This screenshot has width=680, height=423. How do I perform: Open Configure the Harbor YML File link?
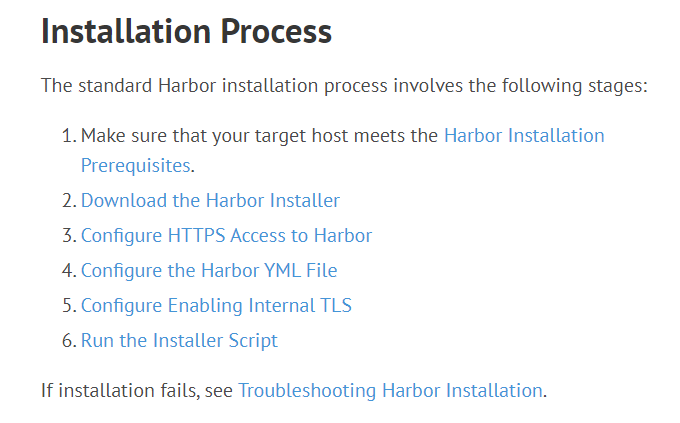[x=209, y=271]
